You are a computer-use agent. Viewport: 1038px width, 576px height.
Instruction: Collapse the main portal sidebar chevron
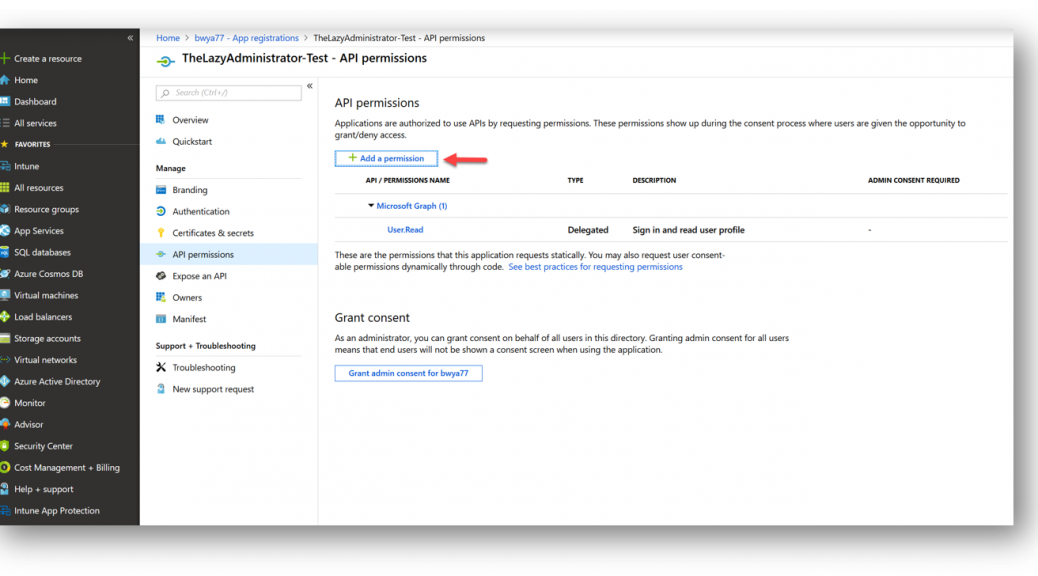(130, 38)
